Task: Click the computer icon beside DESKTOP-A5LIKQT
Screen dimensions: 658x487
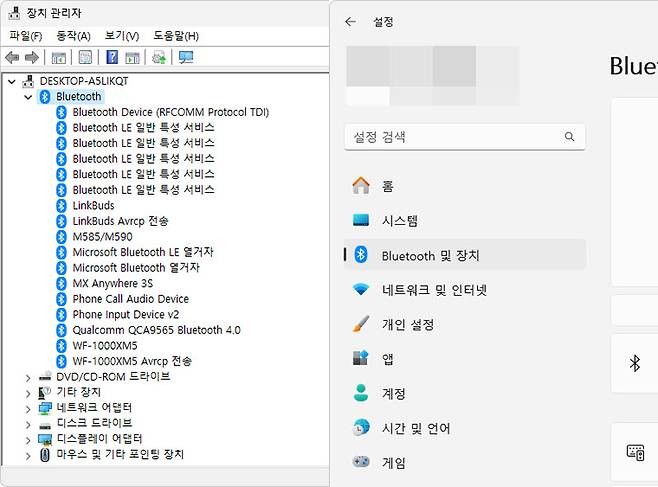Action: click(28, 81)
